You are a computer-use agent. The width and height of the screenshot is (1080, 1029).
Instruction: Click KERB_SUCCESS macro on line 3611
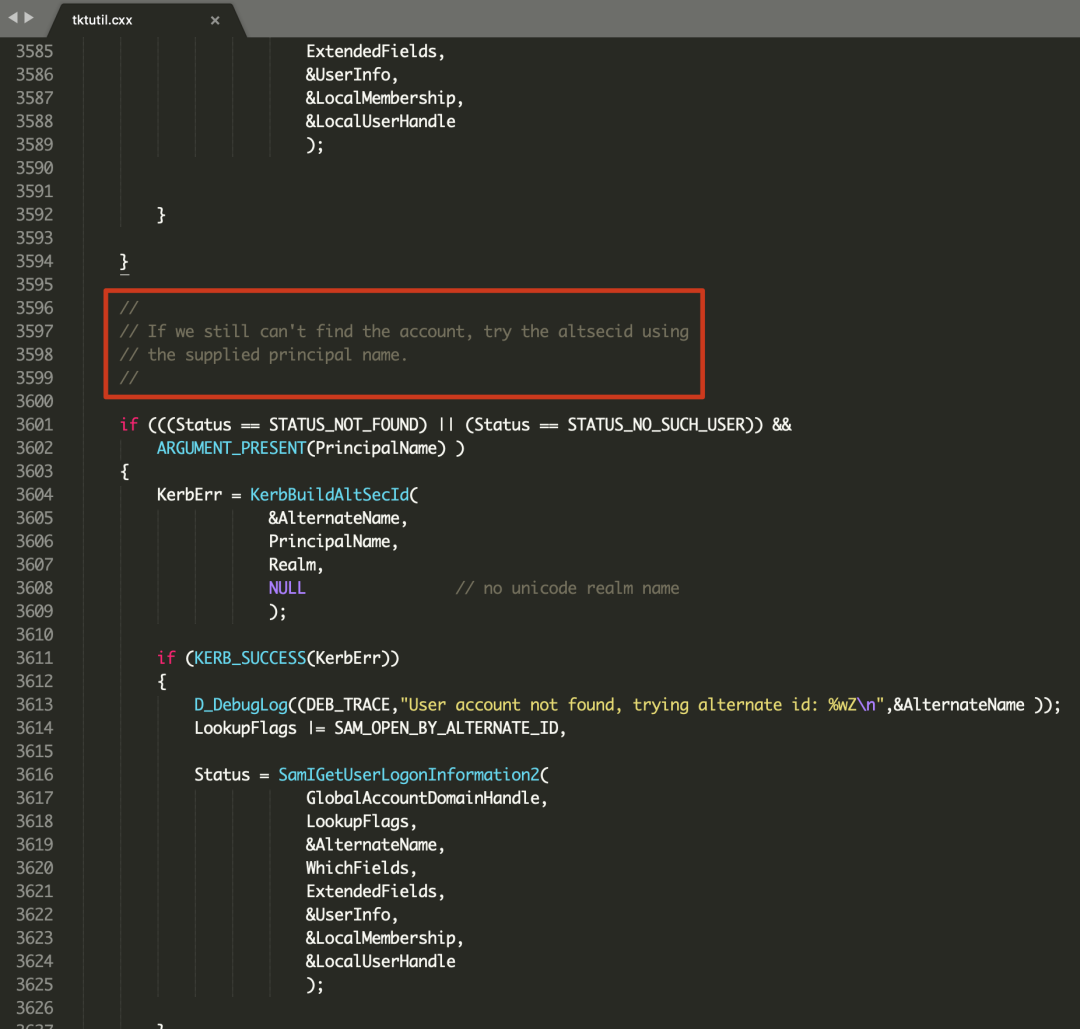(x=249, y=658)
